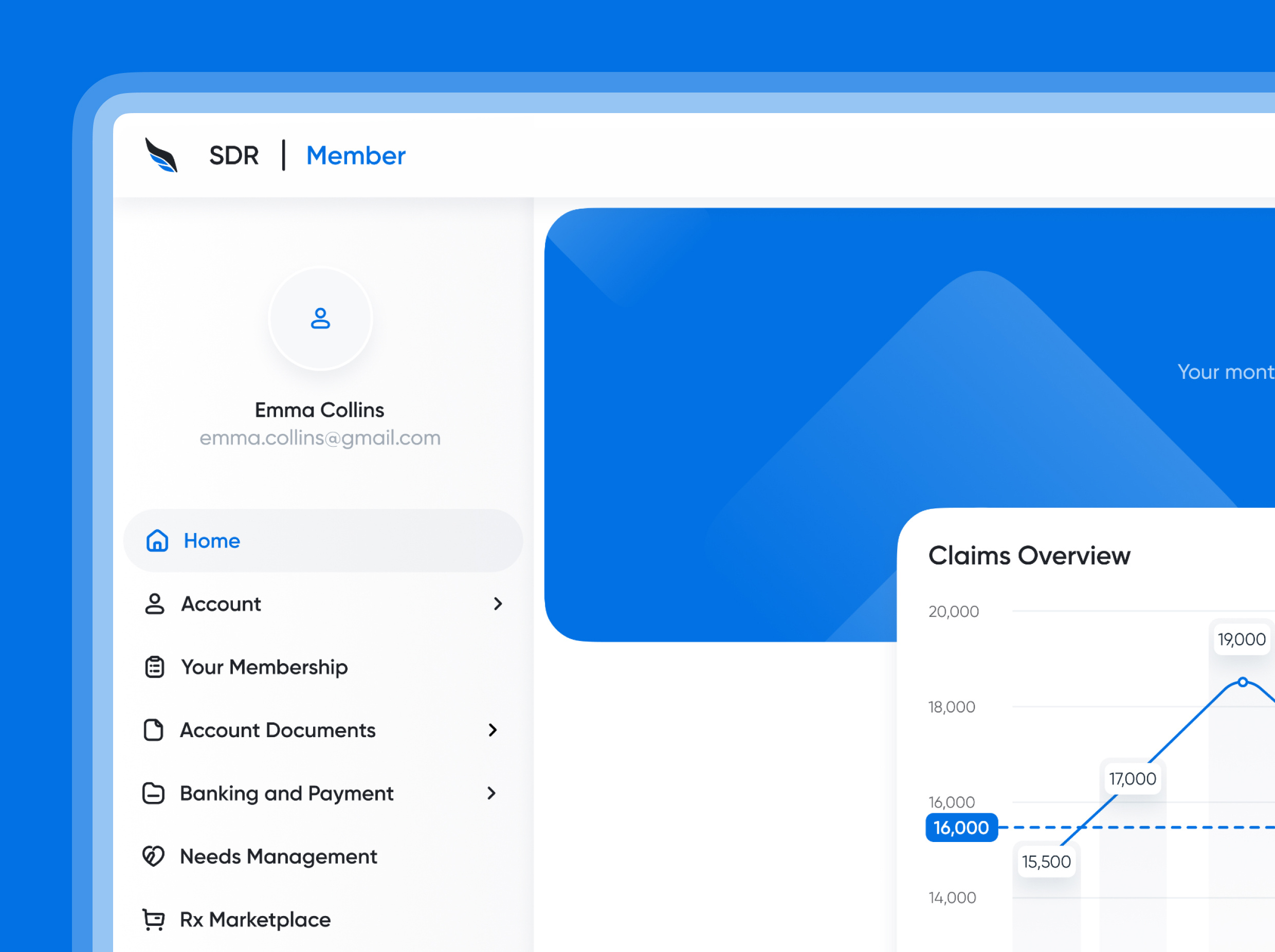
Task: Click the Home house icon
Action: coord(157,541)
